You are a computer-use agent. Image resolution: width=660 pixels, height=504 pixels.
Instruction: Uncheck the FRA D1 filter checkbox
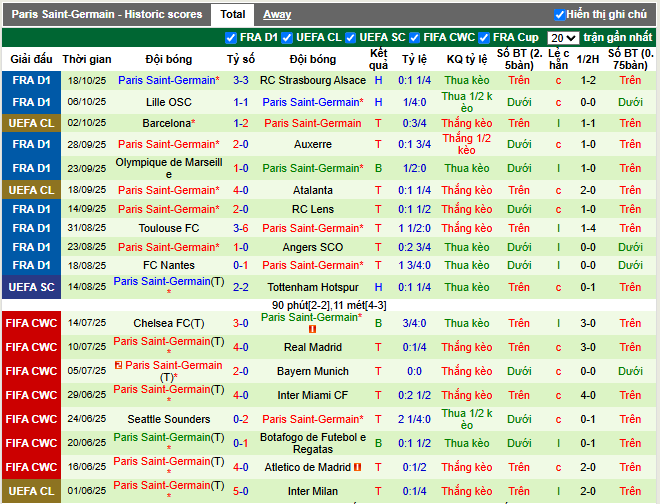232,38
